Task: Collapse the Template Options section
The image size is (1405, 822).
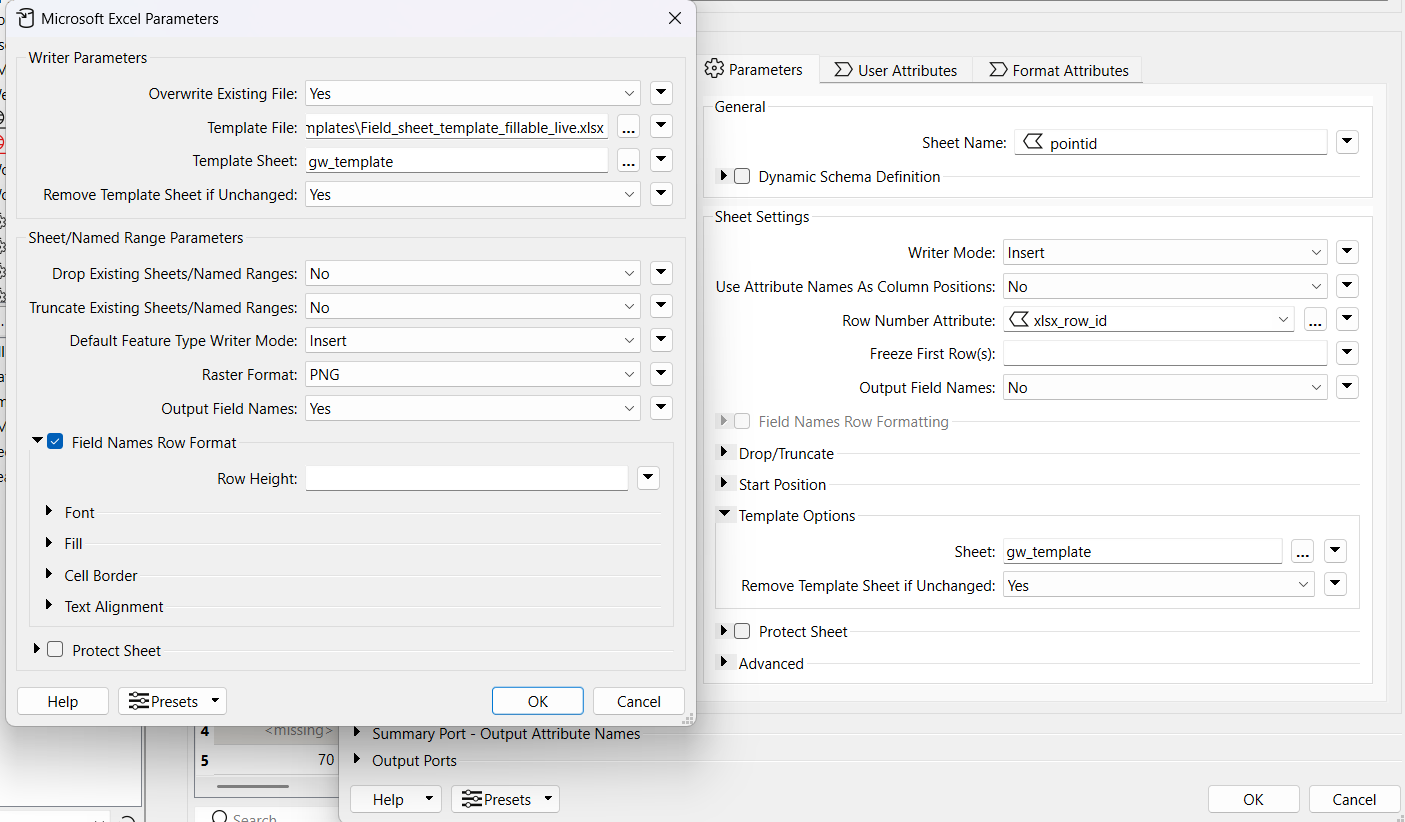Action: tap(724, 515)
